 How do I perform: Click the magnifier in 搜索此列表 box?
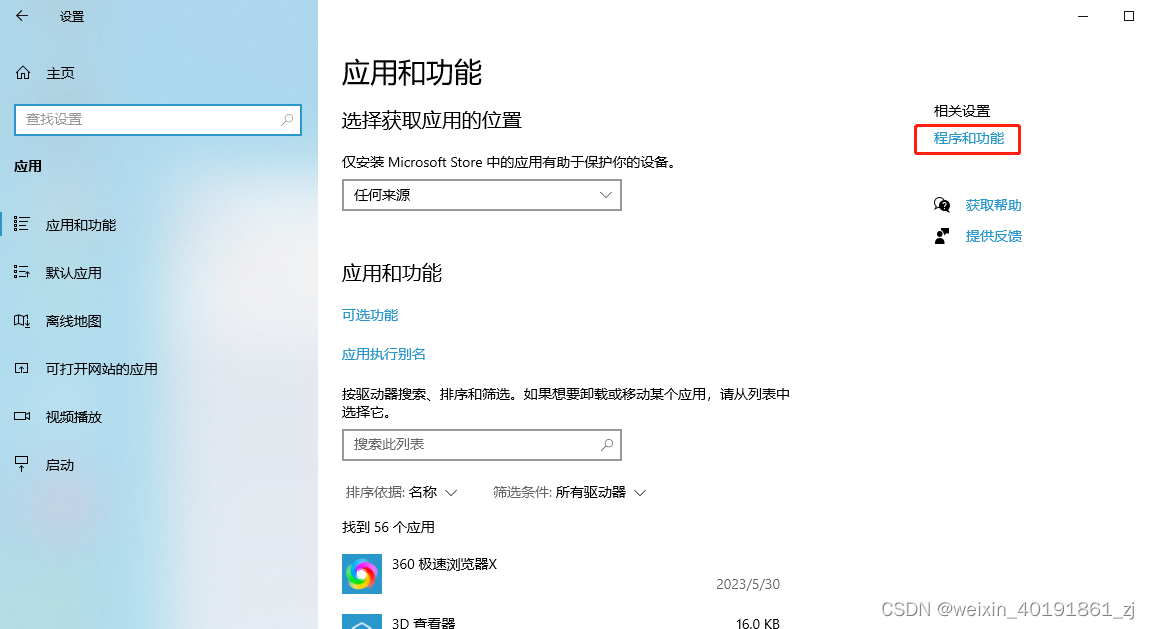pyautogui.click(x=607, y=444)
